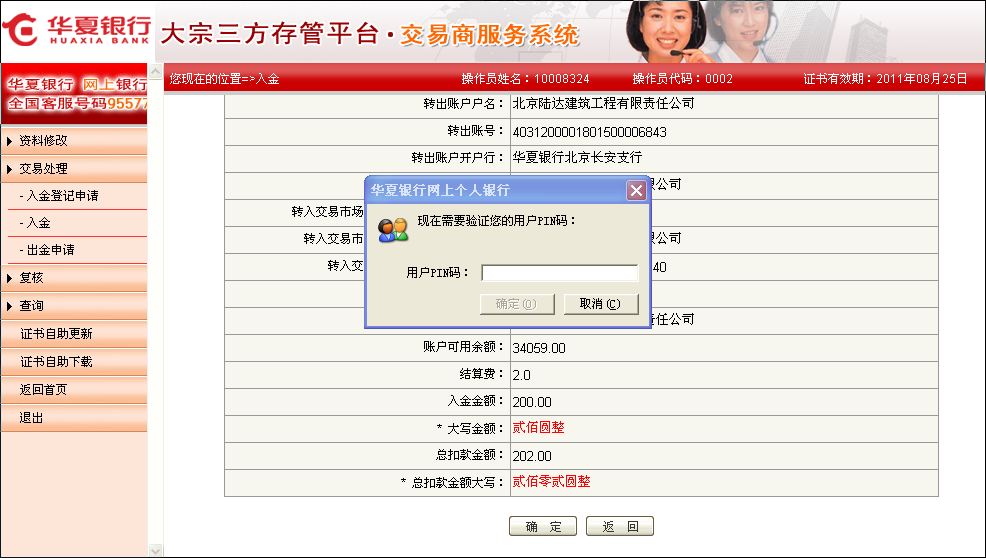Viewport: 986px width, 558px height.
Task: Click the two-user icon in PIN dialog
Action: [x=393, y=230]
